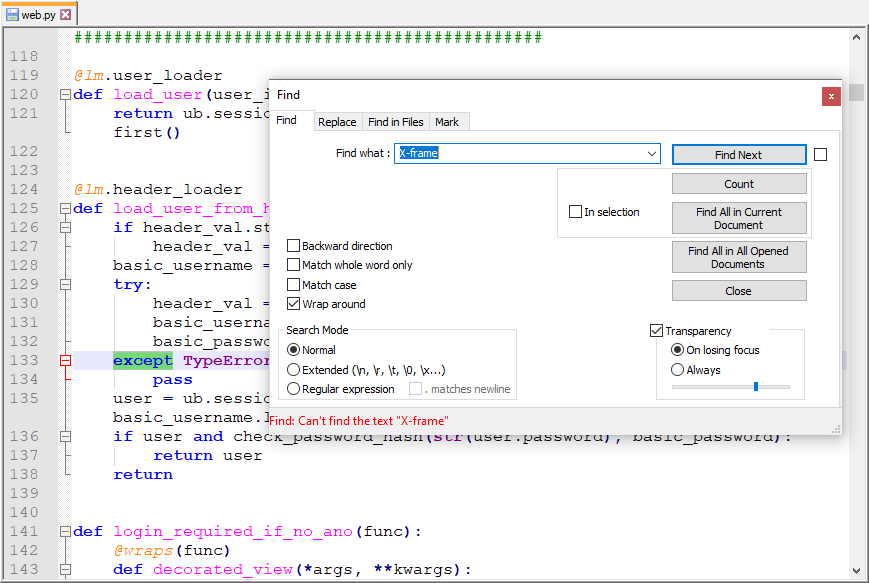
Task: Open the Find what history dropdown
Action: [653, 153]
